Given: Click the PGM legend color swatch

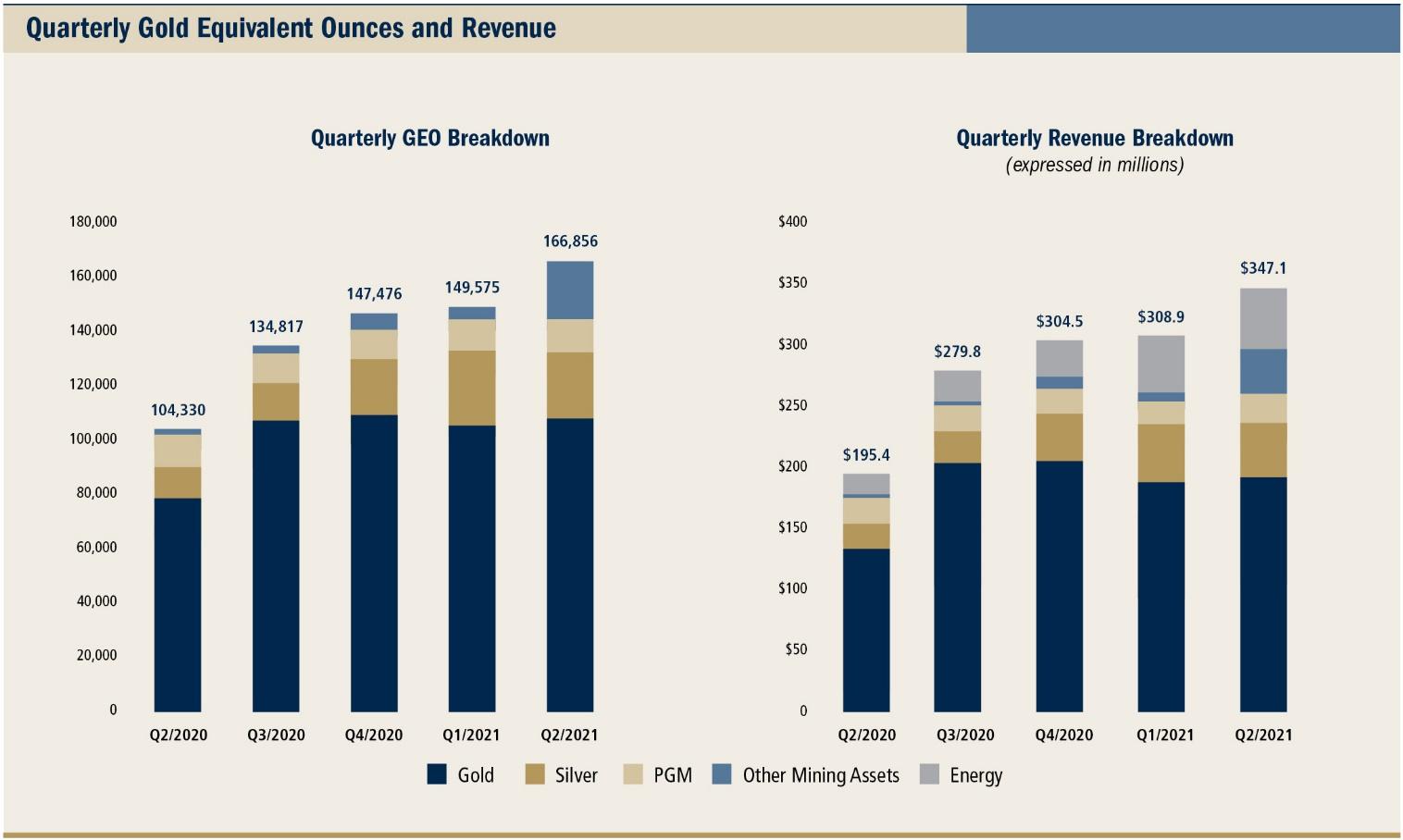Looking at the screenshot, I should [633, 774].
